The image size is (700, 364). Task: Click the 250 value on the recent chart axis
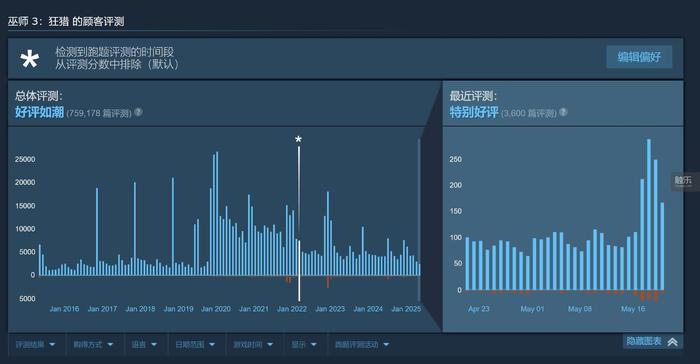[x=456, y=159]
